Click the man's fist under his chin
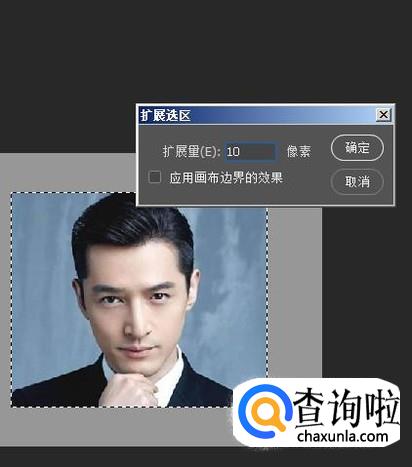 tap(128, 390)
